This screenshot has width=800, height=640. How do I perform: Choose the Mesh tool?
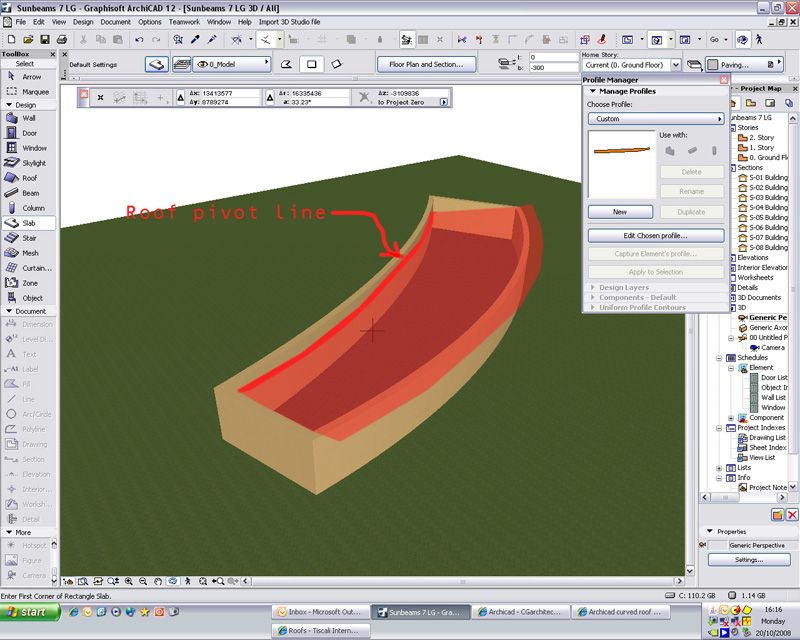coord(28,253)
